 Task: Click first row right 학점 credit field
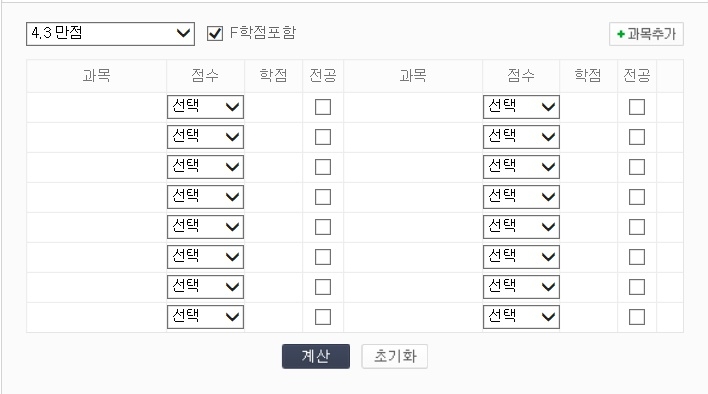pyautogui.click(x=588, y=107)
